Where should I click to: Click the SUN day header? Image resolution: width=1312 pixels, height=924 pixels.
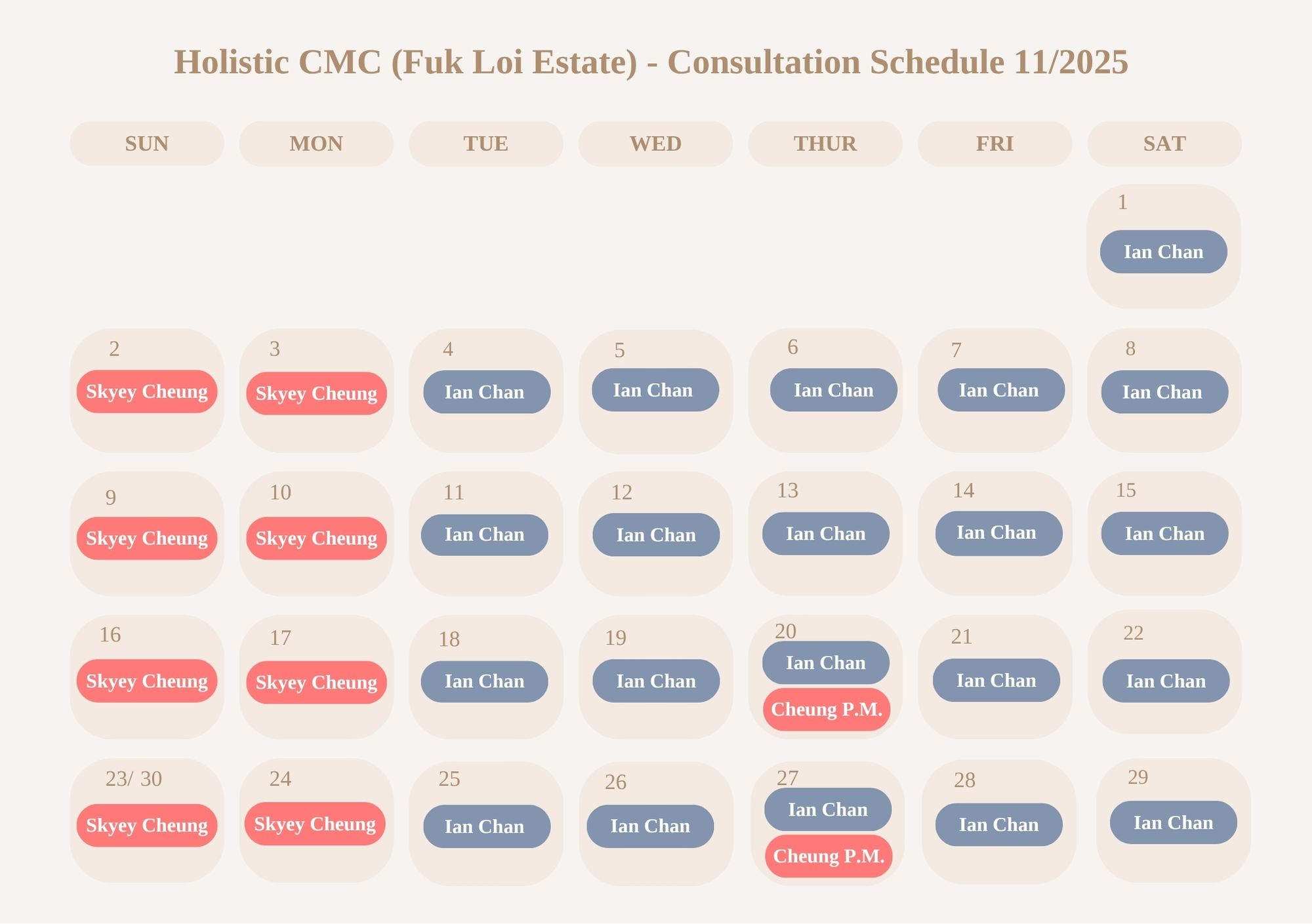pyautogui.click(x=147, y=144)
